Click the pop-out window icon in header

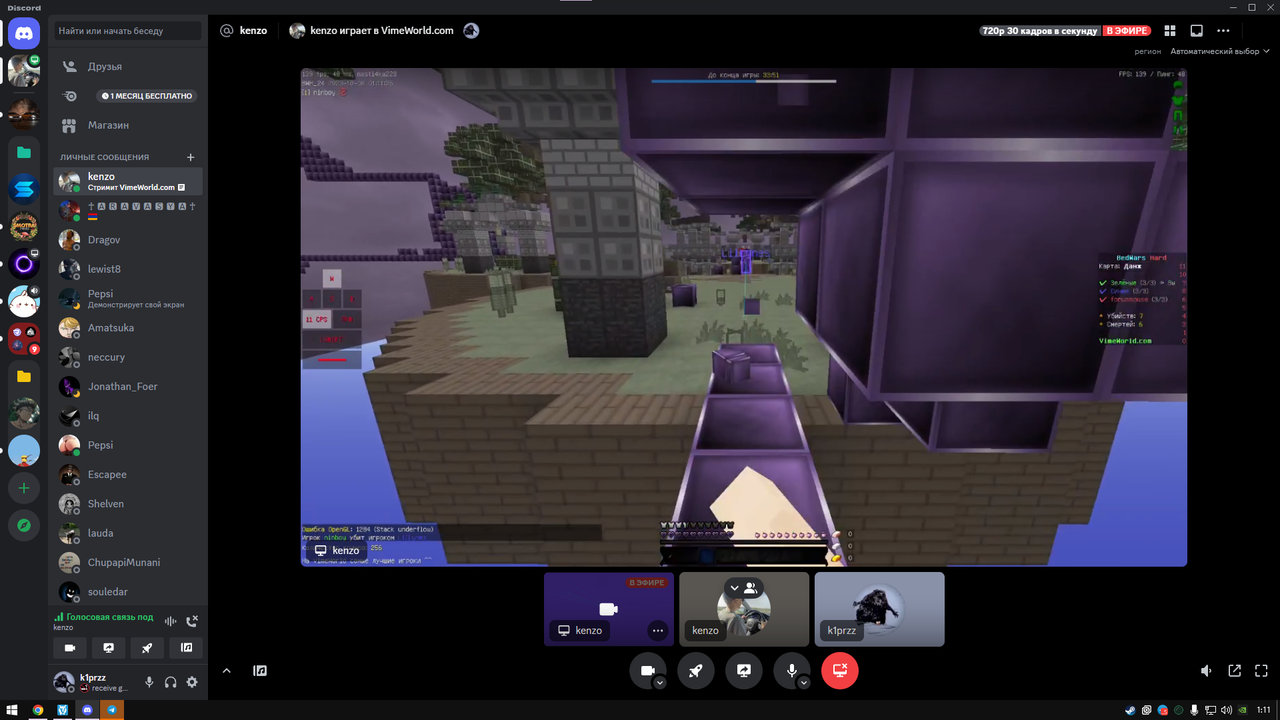tap(1196, 31)
